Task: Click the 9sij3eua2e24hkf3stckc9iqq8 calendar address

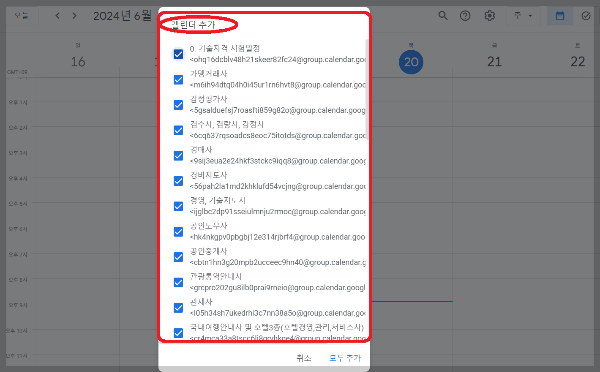Action: click(x=278, y=161)
